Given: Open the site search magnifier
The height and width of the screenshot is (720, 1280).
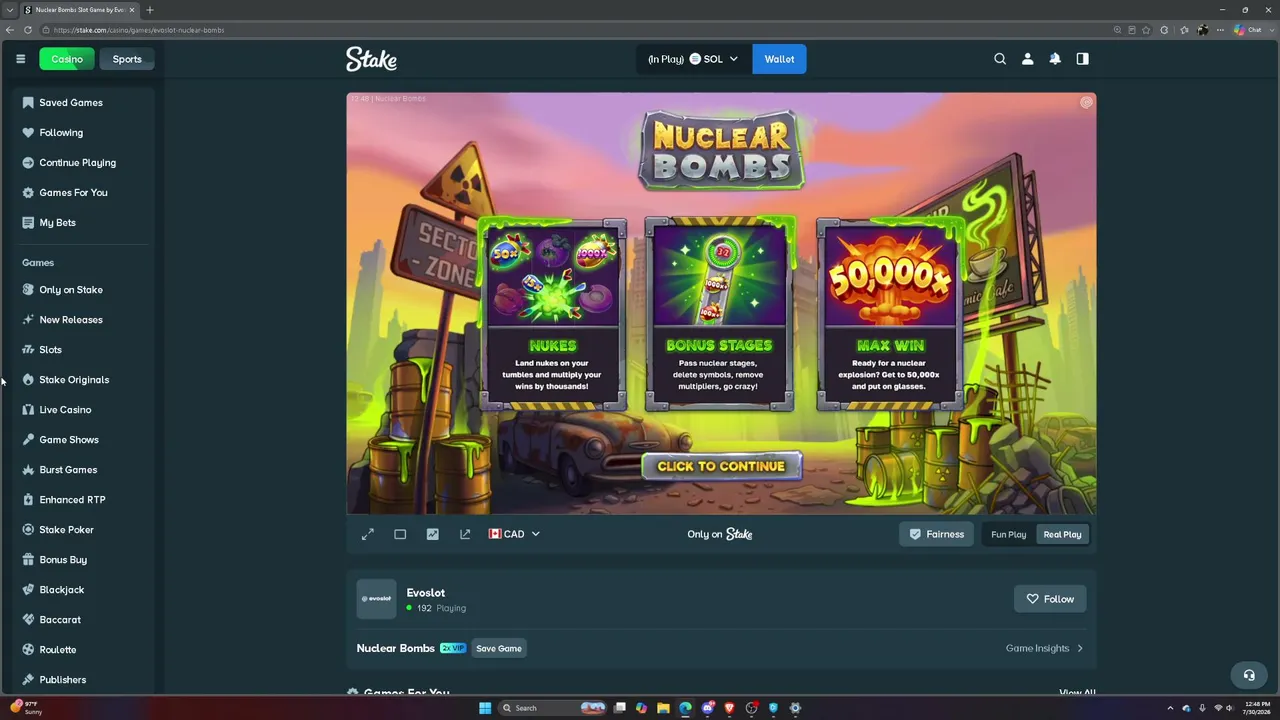Looking at the screenshot, I should pyautogui.click(x=1000, y=59).
